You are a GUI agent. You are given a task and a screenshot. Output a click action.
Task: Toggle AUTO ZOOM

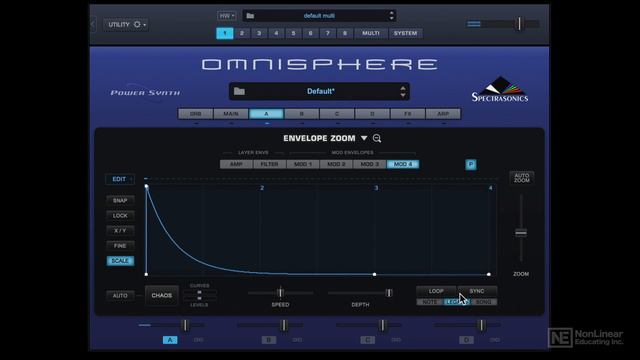click(x=522, y=178)
